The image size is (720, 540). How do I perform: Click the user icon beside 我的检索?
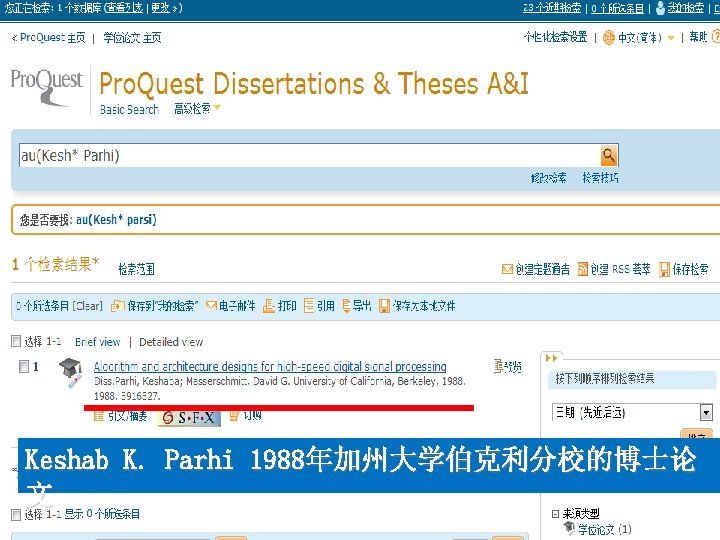[660, 7]
